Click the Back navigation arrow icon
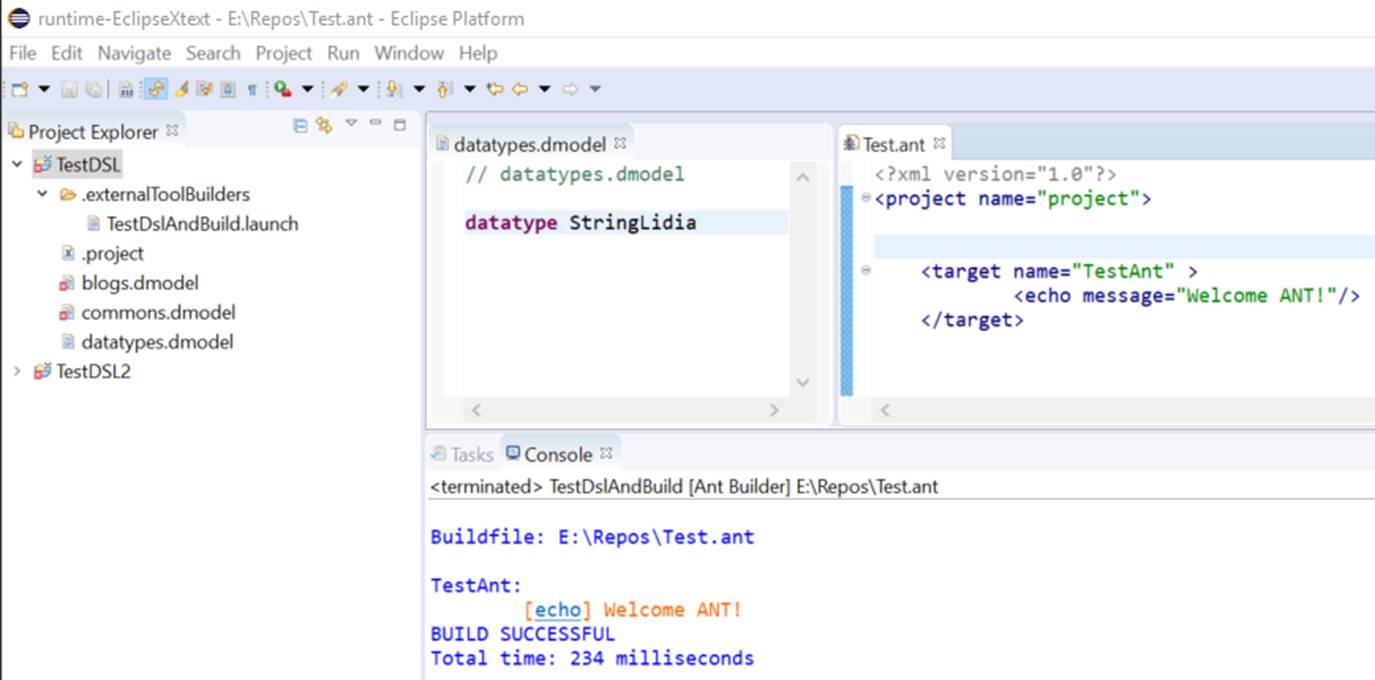Viewport: 1375px width, 680px height. point(520,89)
